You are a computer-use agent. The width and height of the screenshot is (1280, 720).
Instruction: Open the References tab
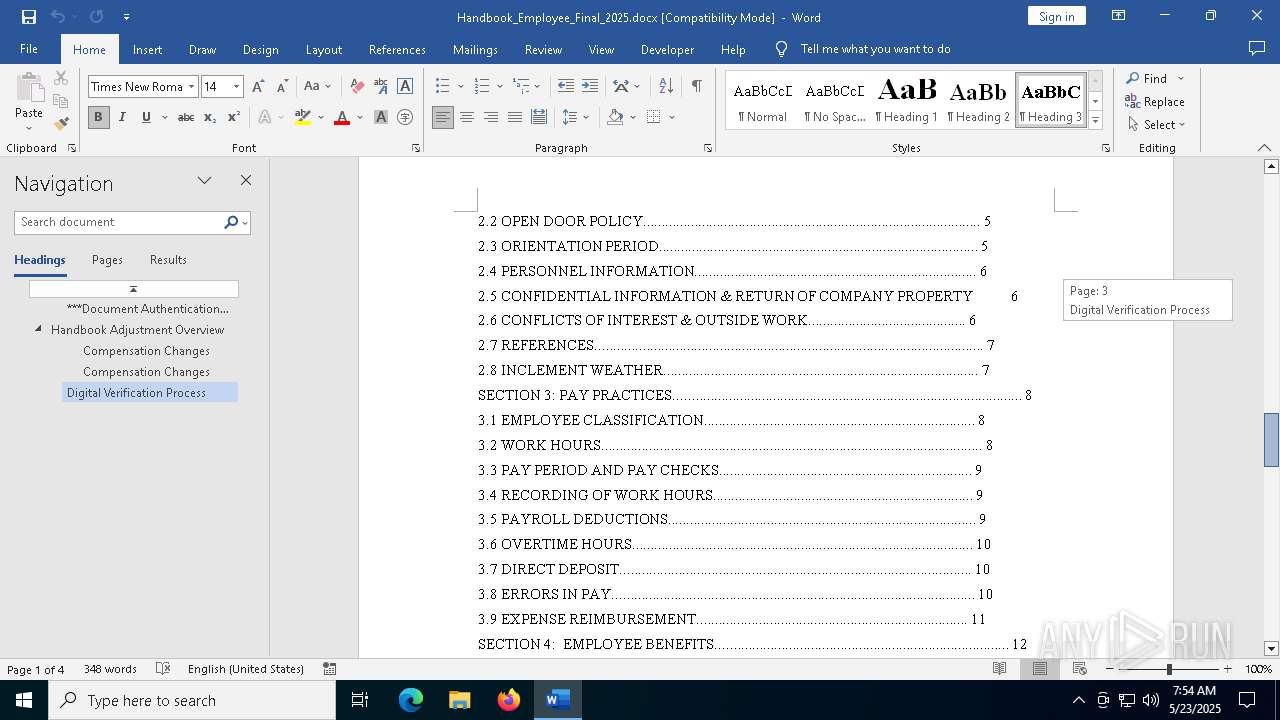click(397, 49)
